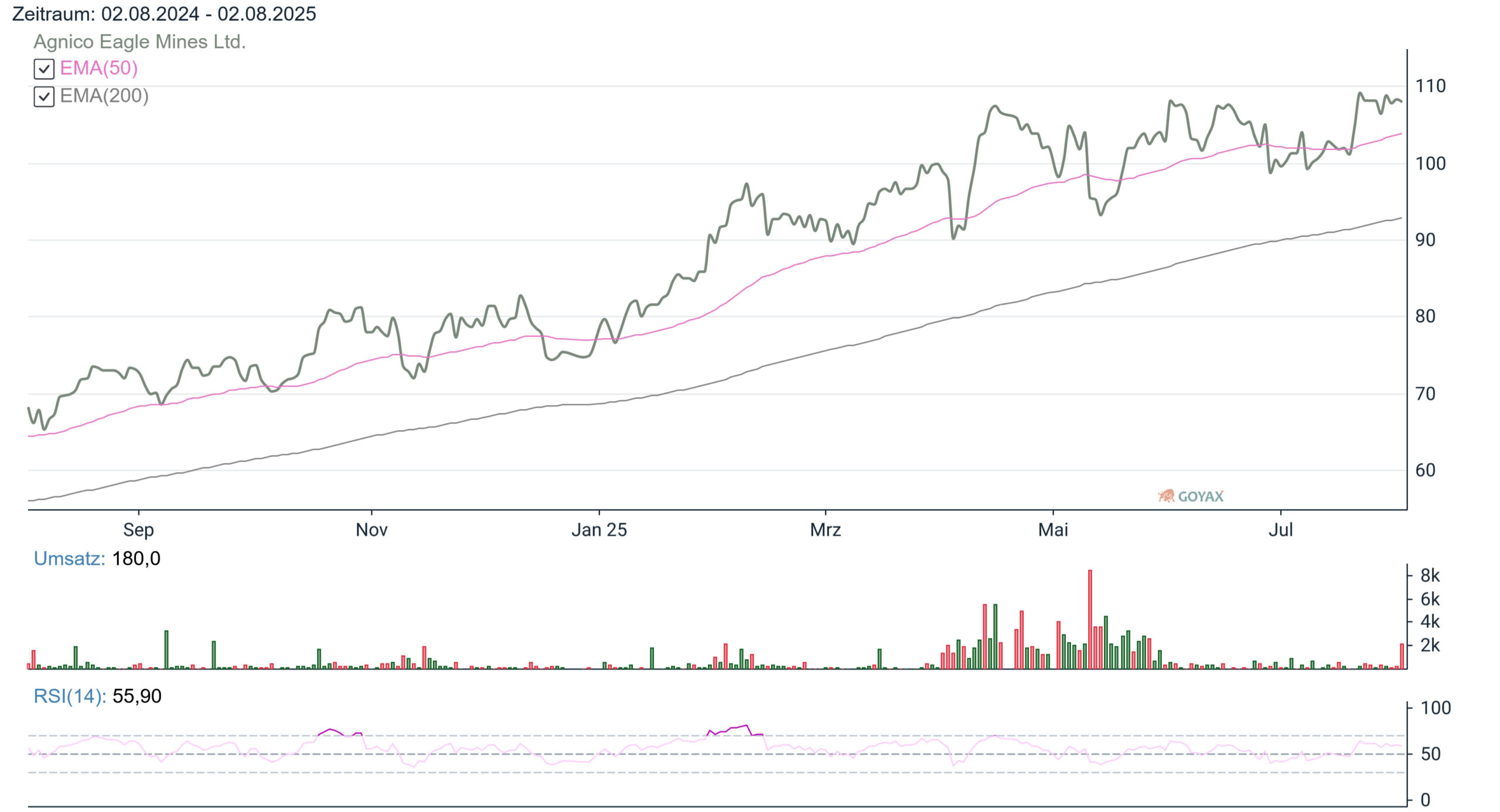
Task: Click the 80 price axis label
Action: pos(1425,316)
